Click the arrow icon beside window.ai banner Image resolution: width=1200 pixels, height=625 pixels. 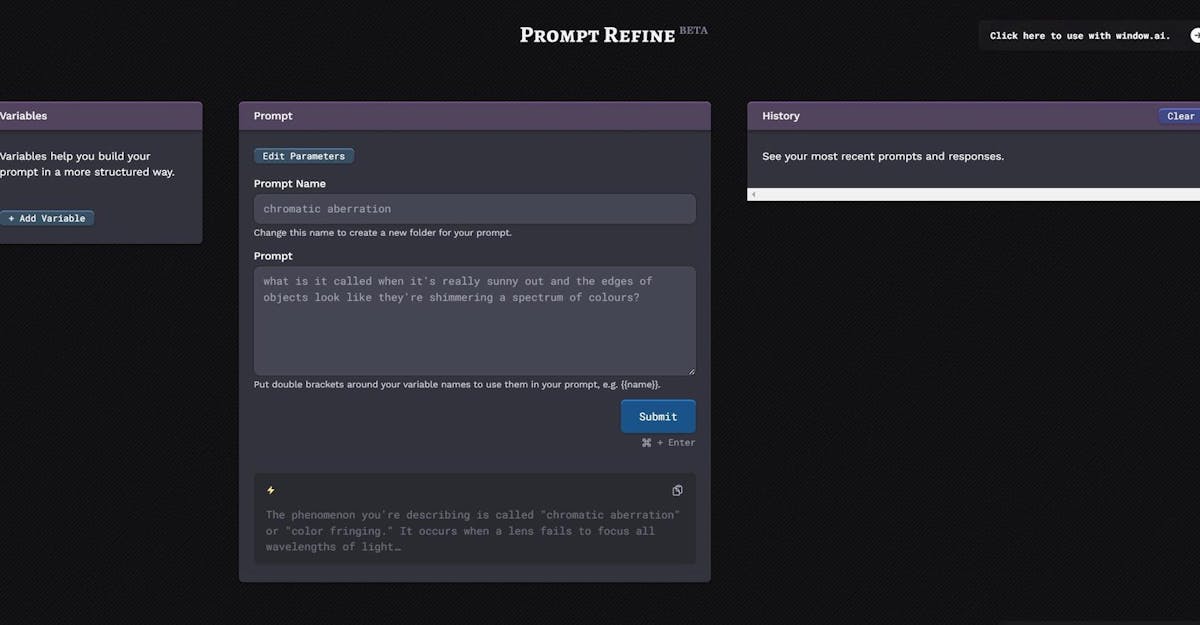[x=1195, y=35]
